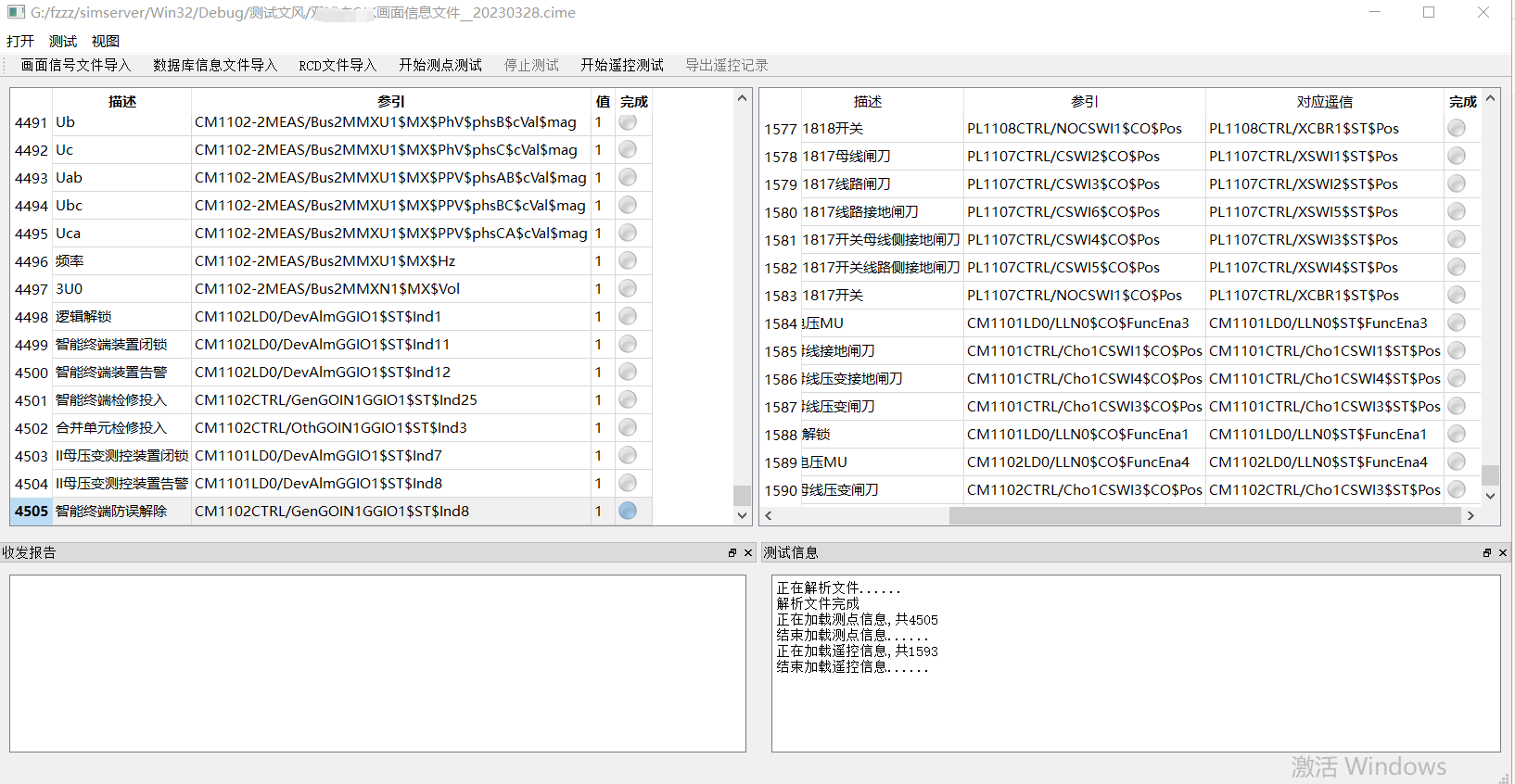Toggle completion indicator for row 4491 Ub

[628, 122]
